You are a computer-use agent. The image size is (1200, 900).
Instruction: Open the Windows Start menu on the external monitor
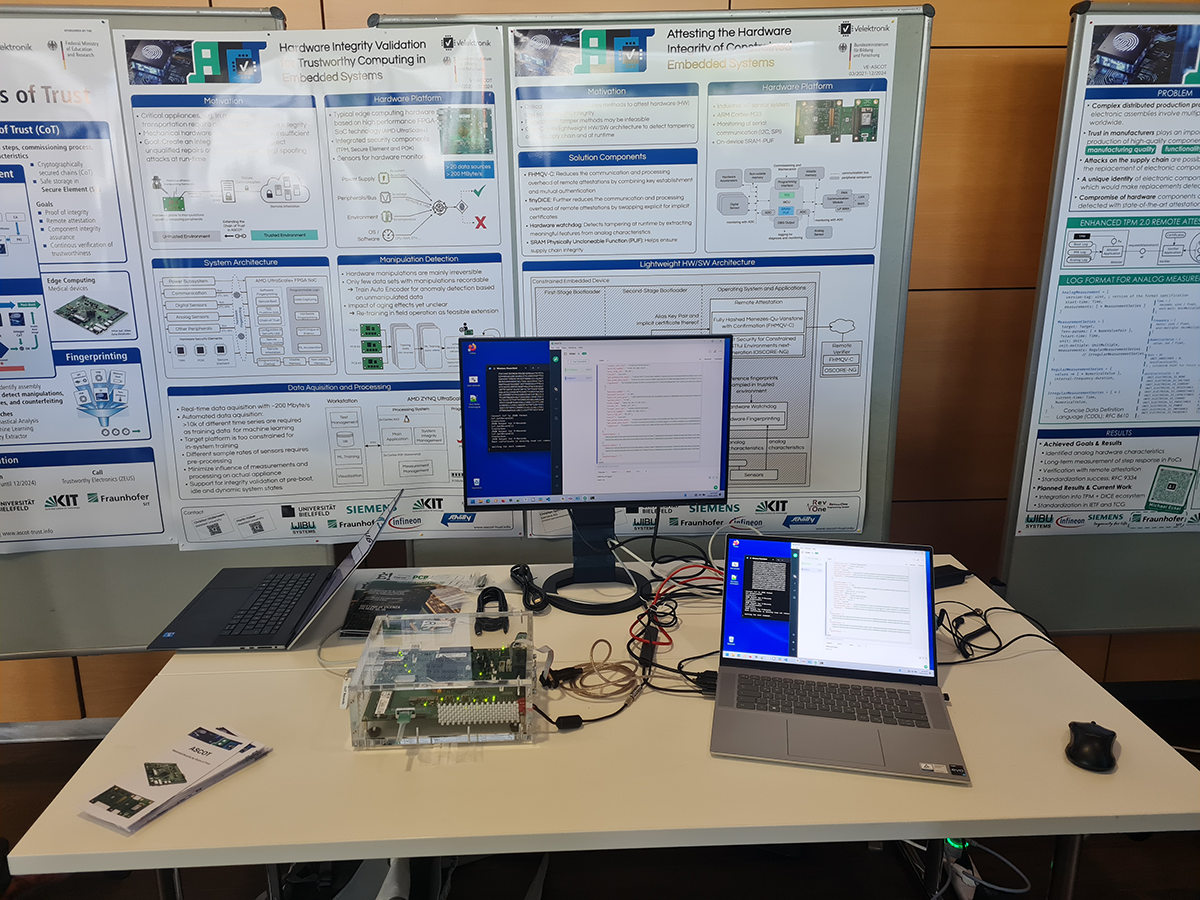pyautogui.click(x=472, y=501)
